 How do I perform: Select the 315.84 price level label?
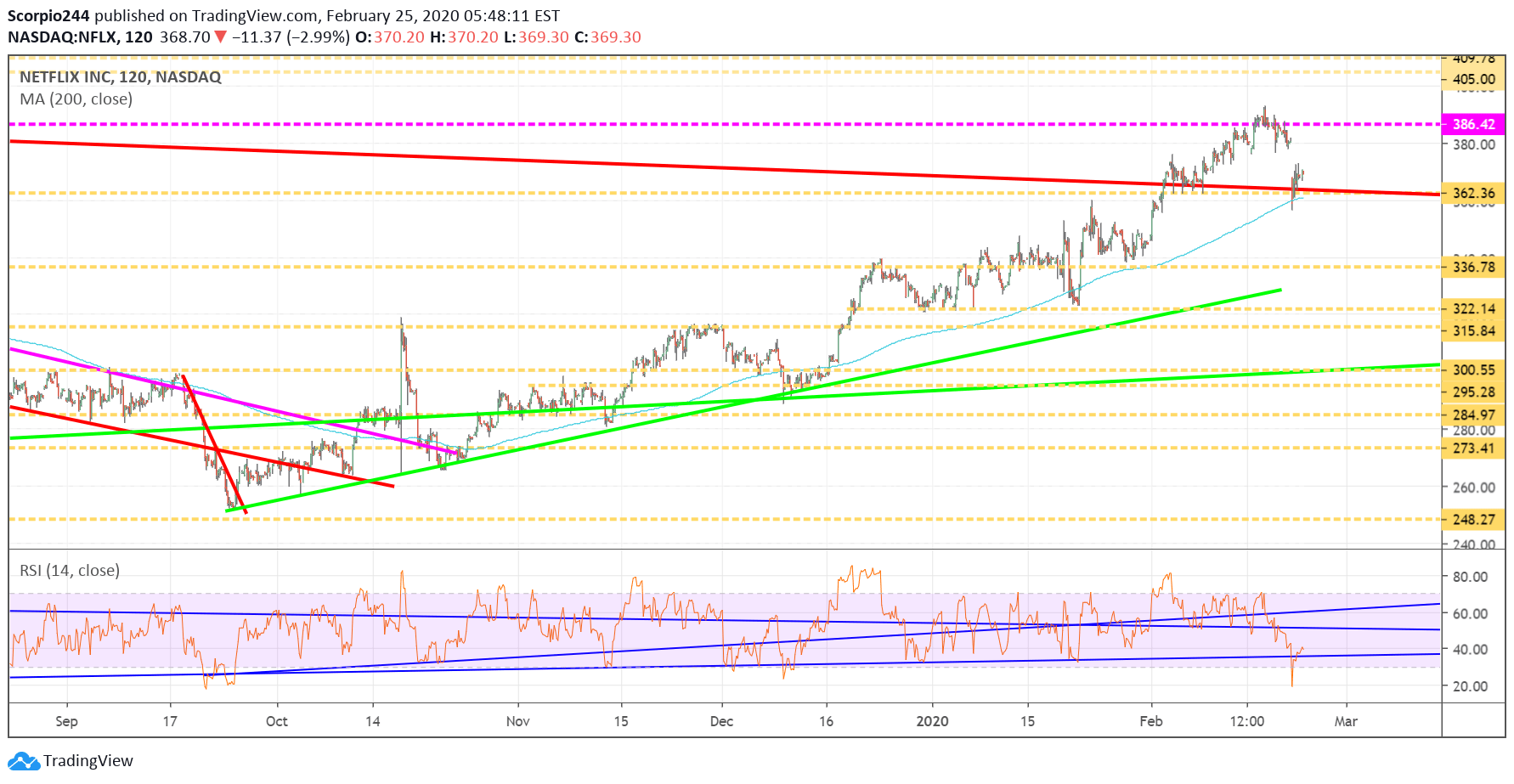[1473, 331]
